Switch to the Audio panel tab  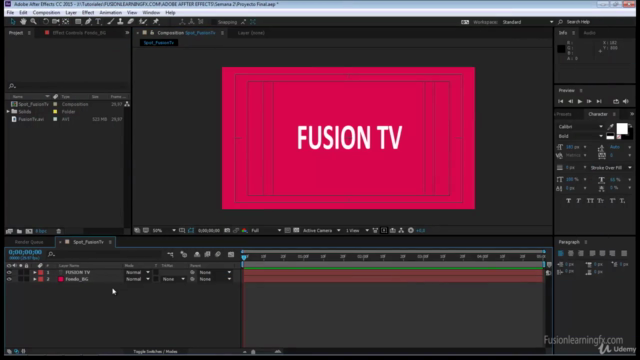(589, 33)
